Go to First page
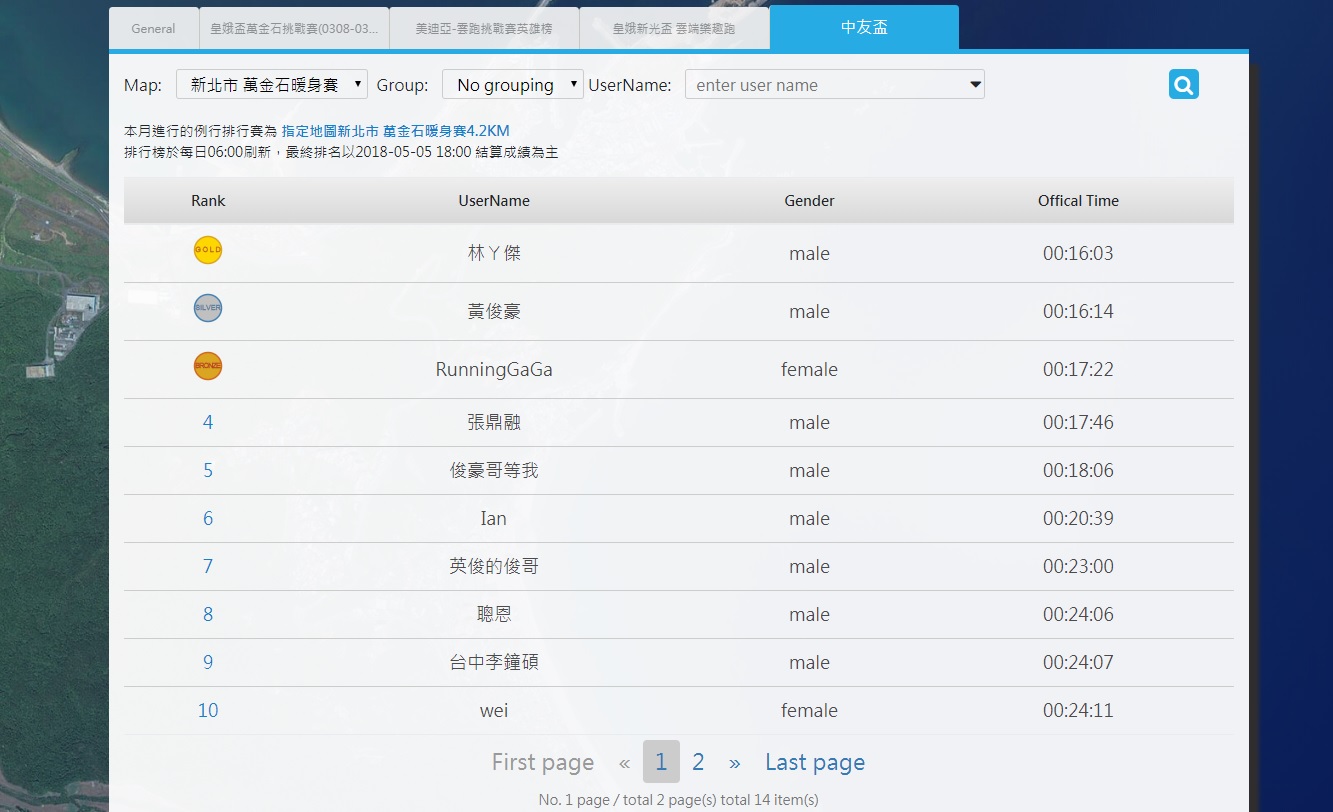Image resolution: width=1333 pixels, height=812 pixels. tap(543, 762)
